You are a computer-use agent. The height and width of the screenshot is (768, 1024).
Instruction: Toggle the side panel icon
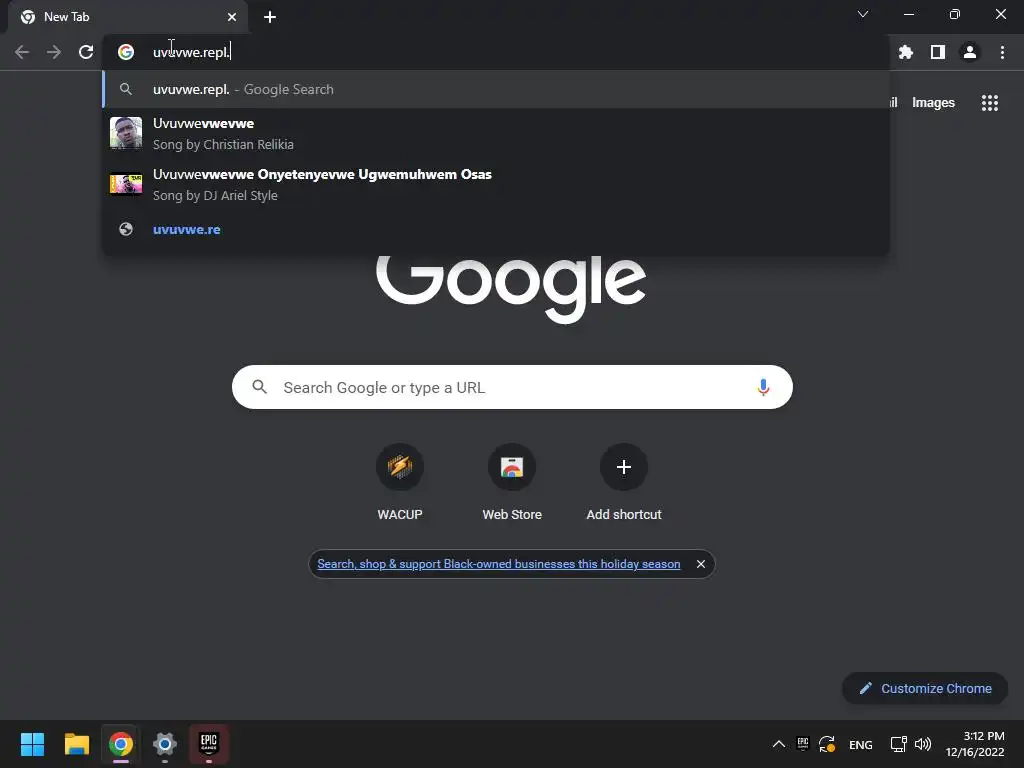(x=938, y=52)
